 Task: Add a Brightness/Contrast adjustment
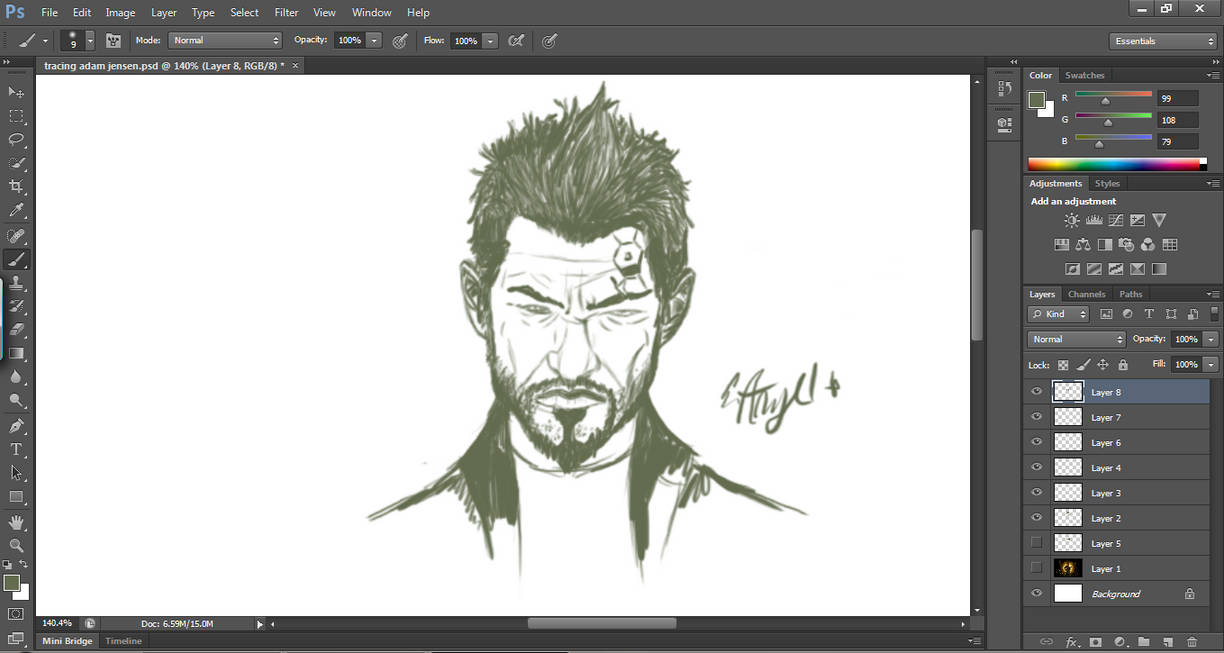(1071, 219)
